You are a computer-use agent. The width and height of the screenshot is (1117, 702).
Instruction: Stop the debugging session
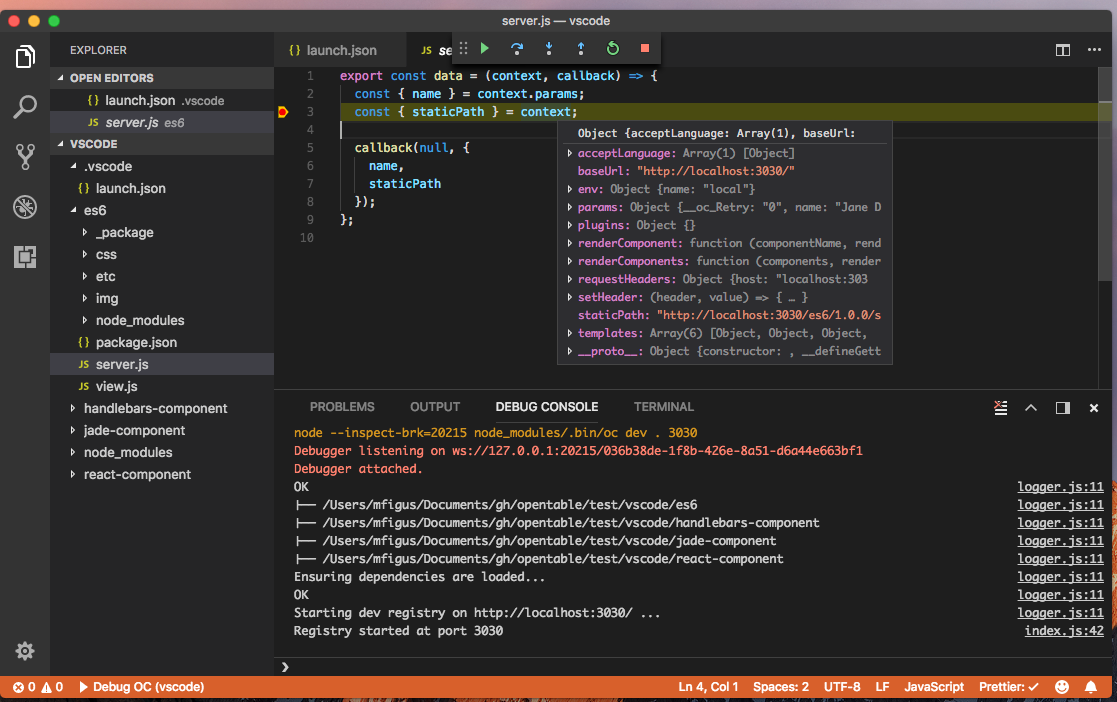(x=645, y=48)
